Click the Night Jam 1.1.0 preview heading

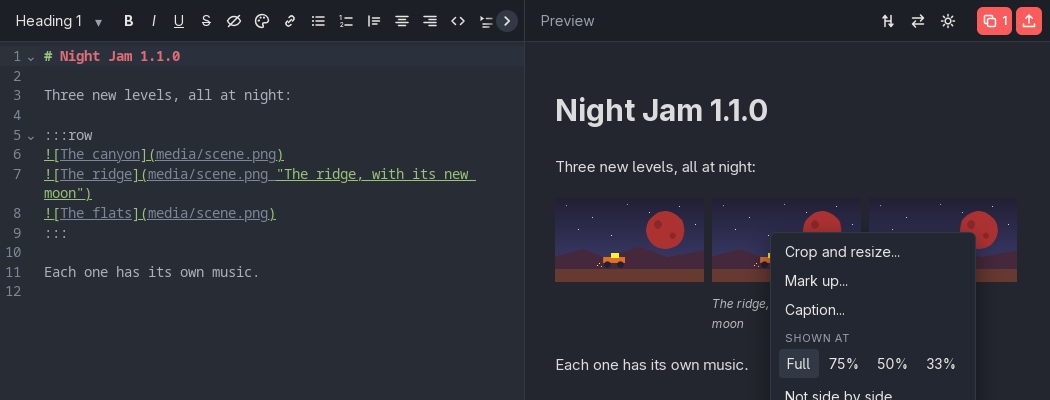pyautogui.click(x=661, y=111)
